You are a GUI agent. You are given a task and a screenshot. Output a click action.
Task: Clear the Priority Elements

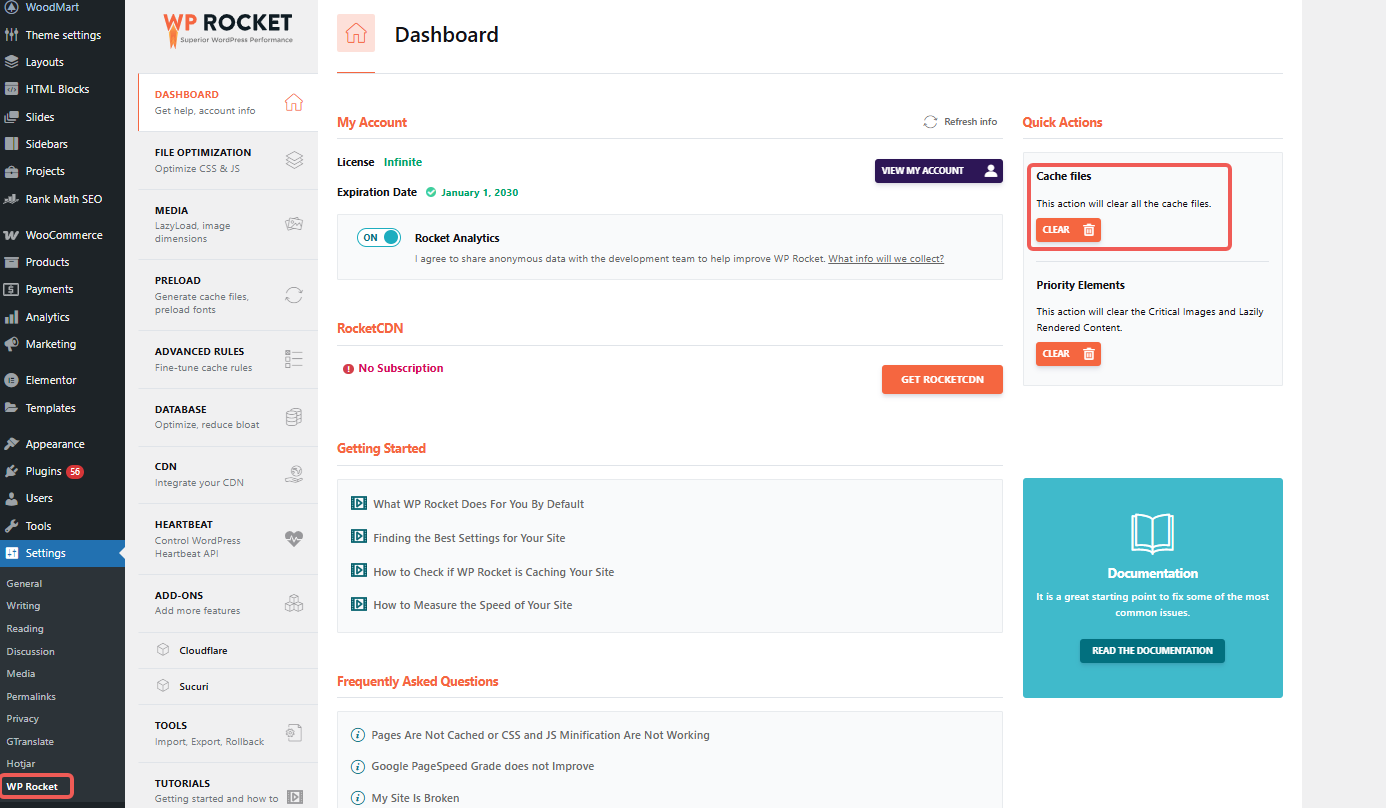tap(1068, 354)
